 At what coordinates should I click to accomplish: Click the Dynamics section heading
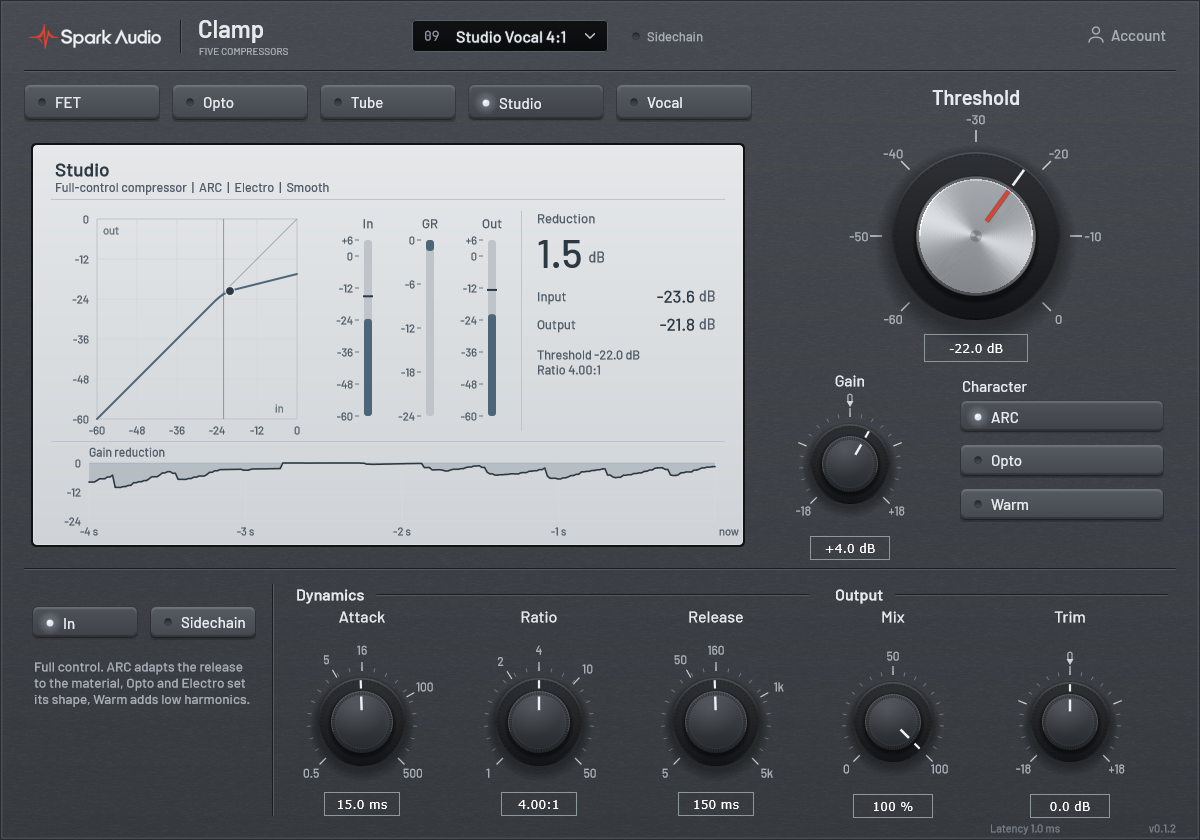[x=330, y=595]
